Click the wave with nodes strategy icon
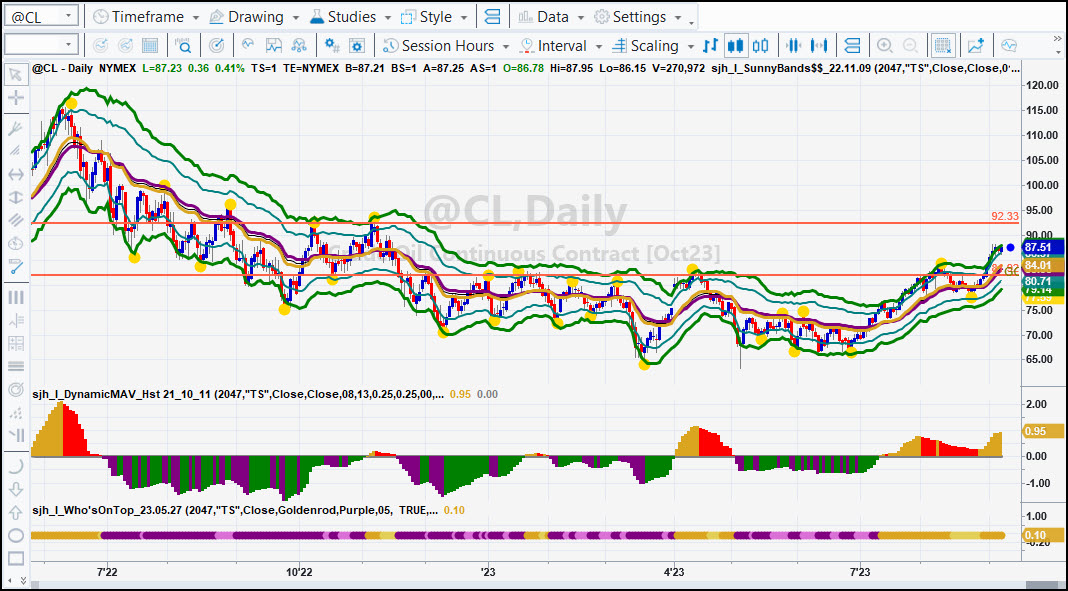Viewport: 1068px width, 591px height. (299, 46)
